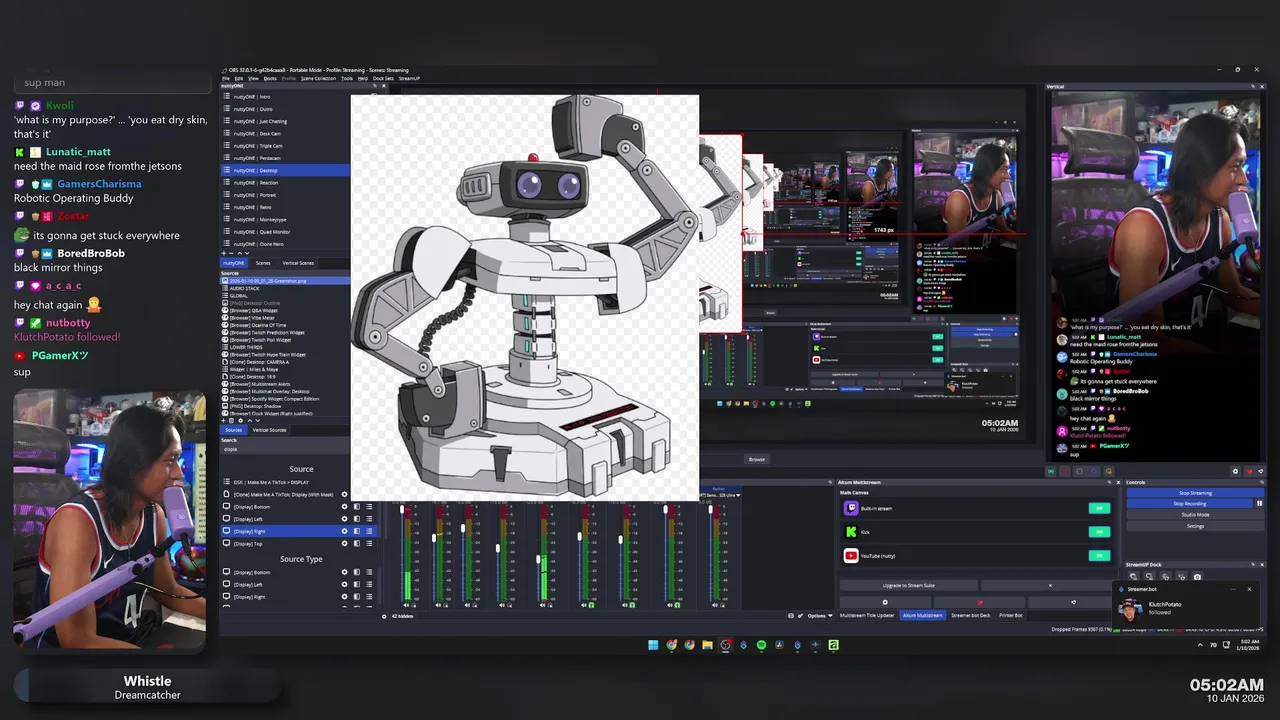Open the taskbar clock showing 5:02 AM
The height and width of the screenshot is (720, 1280).
point(1250,645)
